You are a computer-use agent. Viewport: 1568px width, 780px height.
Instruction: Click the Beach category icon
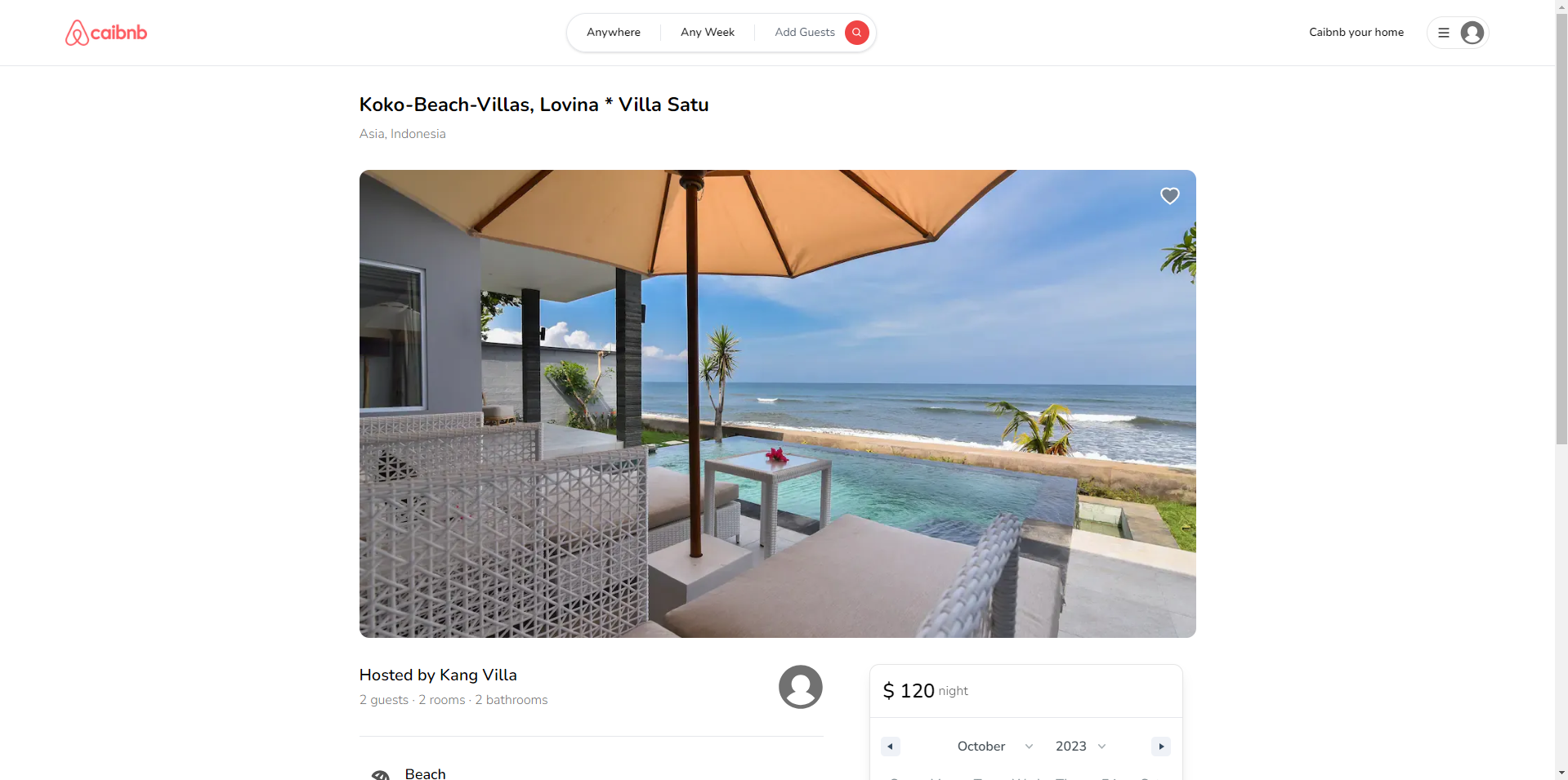381,775
